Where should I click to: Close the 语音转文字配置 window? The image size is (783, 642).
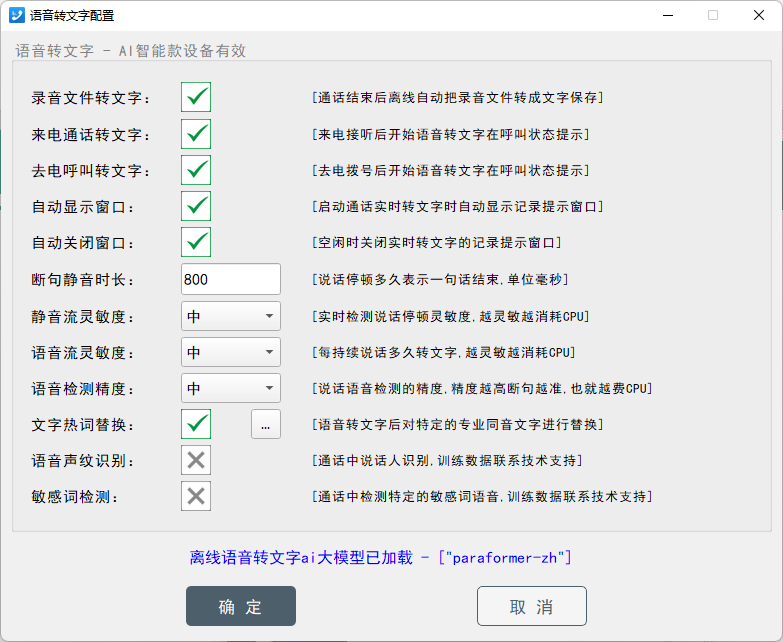coord(759,15)
